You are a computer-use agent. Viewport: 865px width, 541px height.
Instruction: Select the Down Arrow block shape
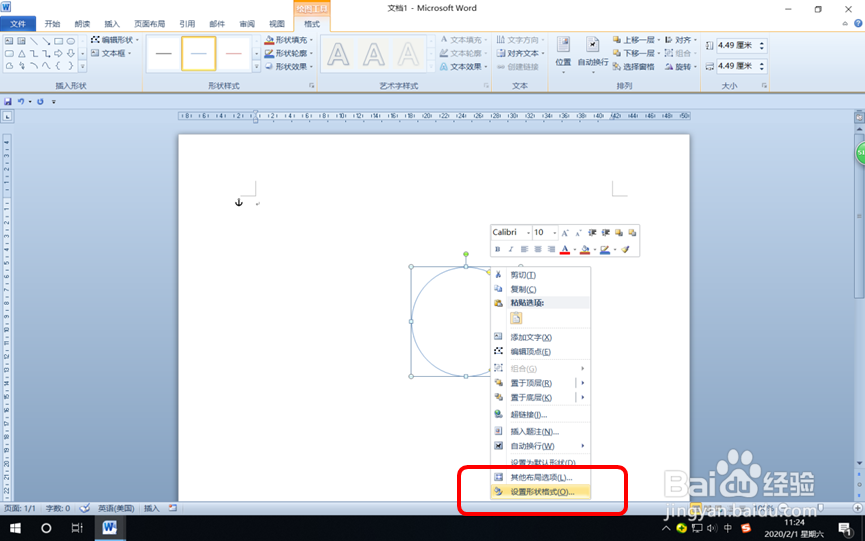[71, 53]
